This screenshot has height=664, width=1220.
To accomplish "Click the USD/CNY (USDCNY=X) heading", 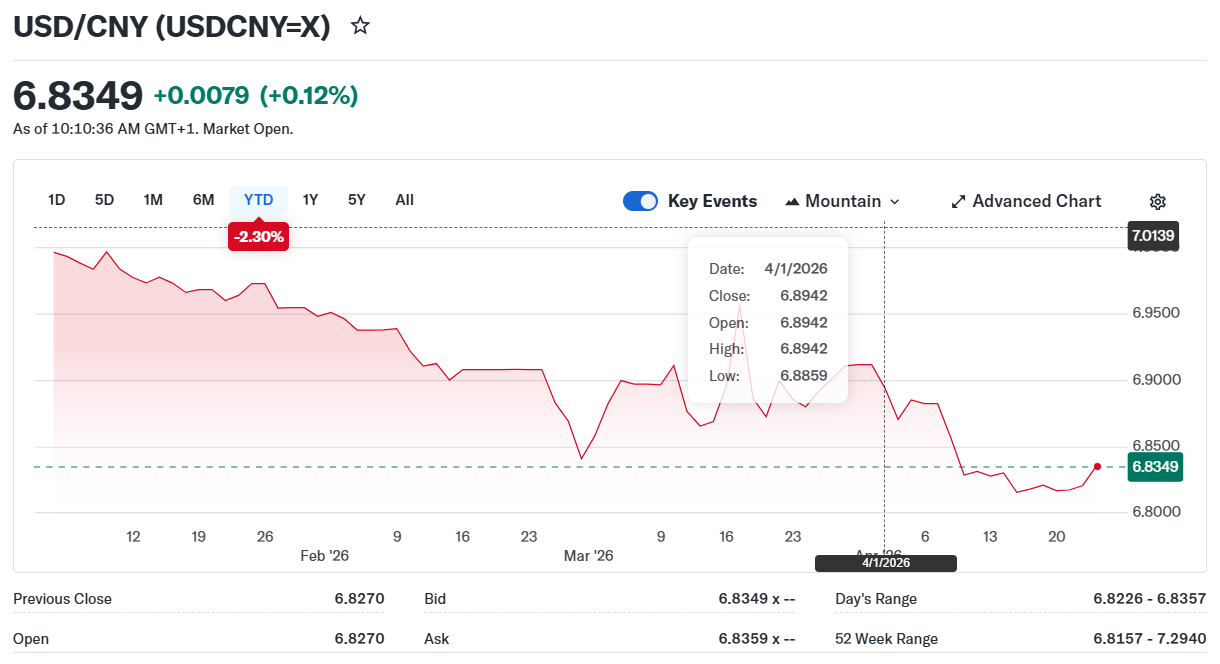I will click(x=171, y=27).
